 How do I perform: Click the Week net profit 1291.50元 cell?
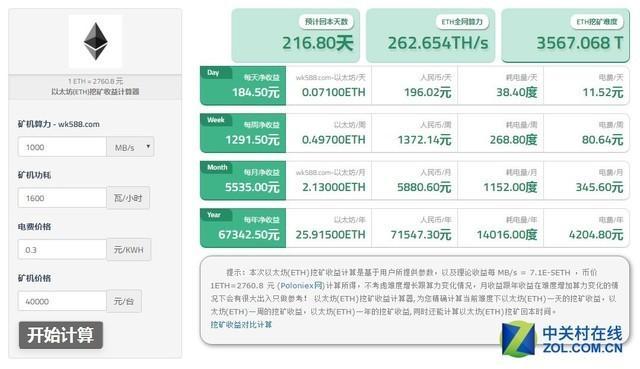(243, 133)
